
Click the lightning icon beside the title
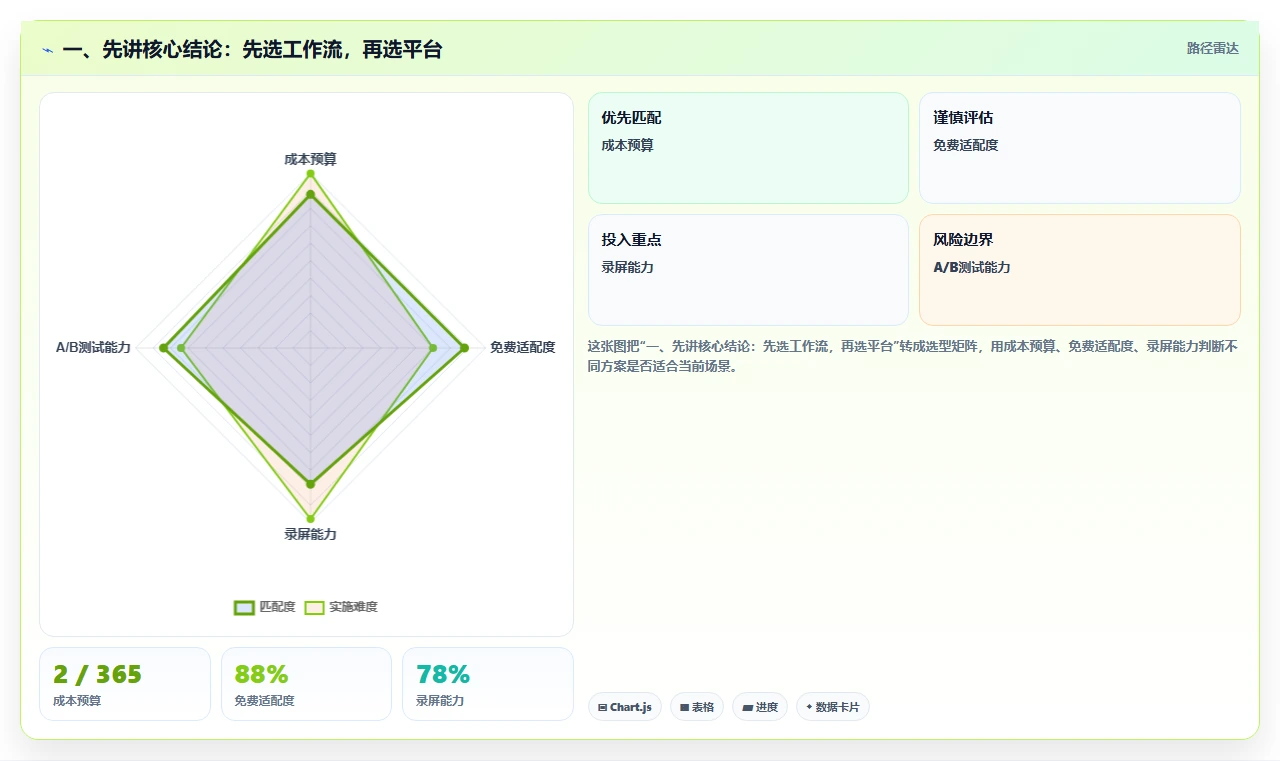point(48,50)
